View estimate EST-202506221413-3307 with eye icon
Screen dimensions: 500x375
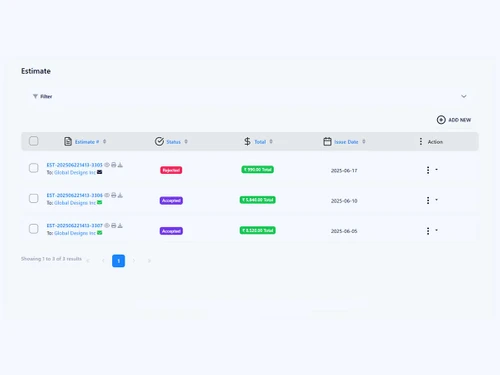point(107,226)
